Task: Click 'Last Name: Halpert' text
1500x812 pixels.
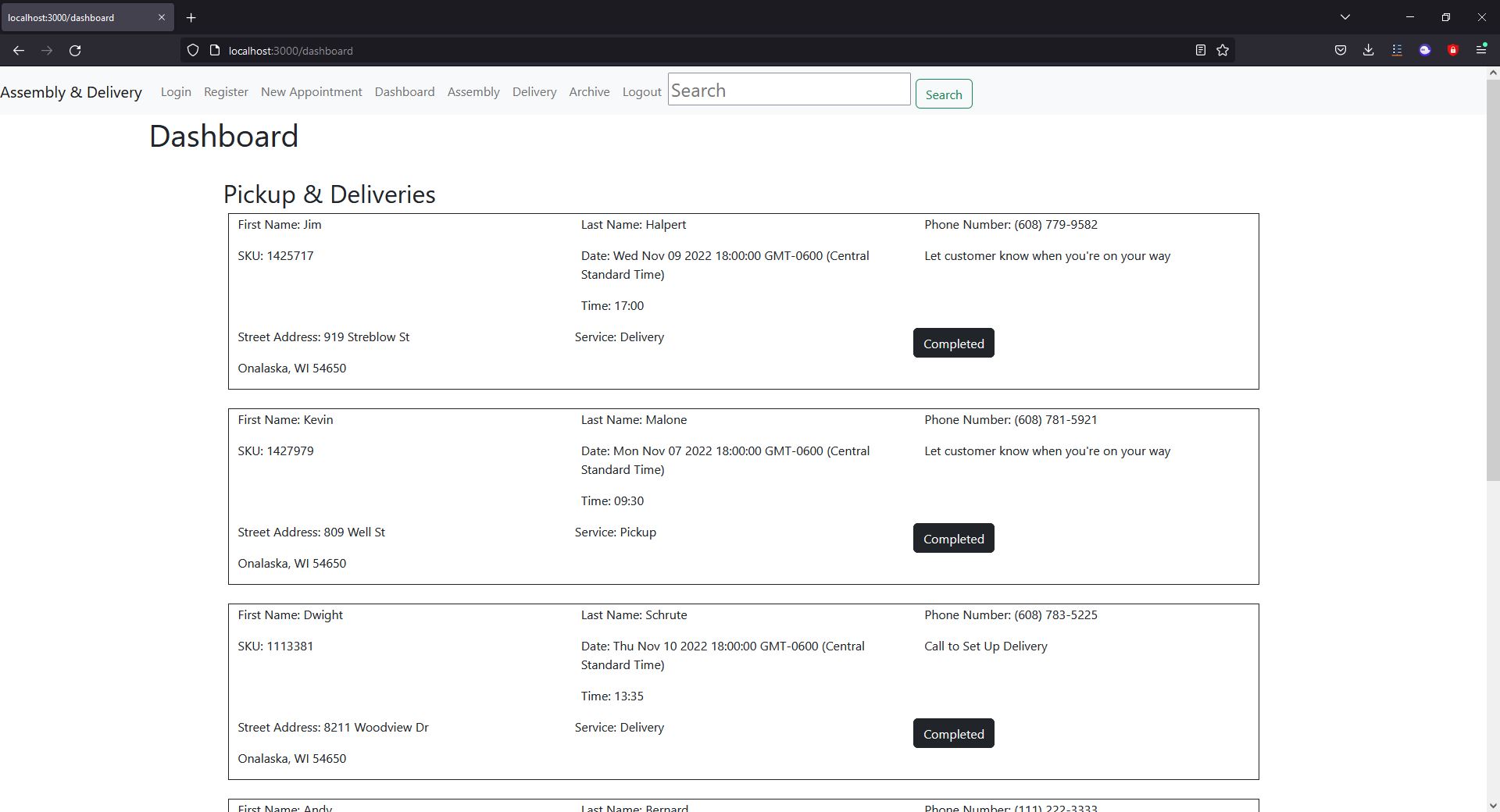Action: click(x=634, y=225)
